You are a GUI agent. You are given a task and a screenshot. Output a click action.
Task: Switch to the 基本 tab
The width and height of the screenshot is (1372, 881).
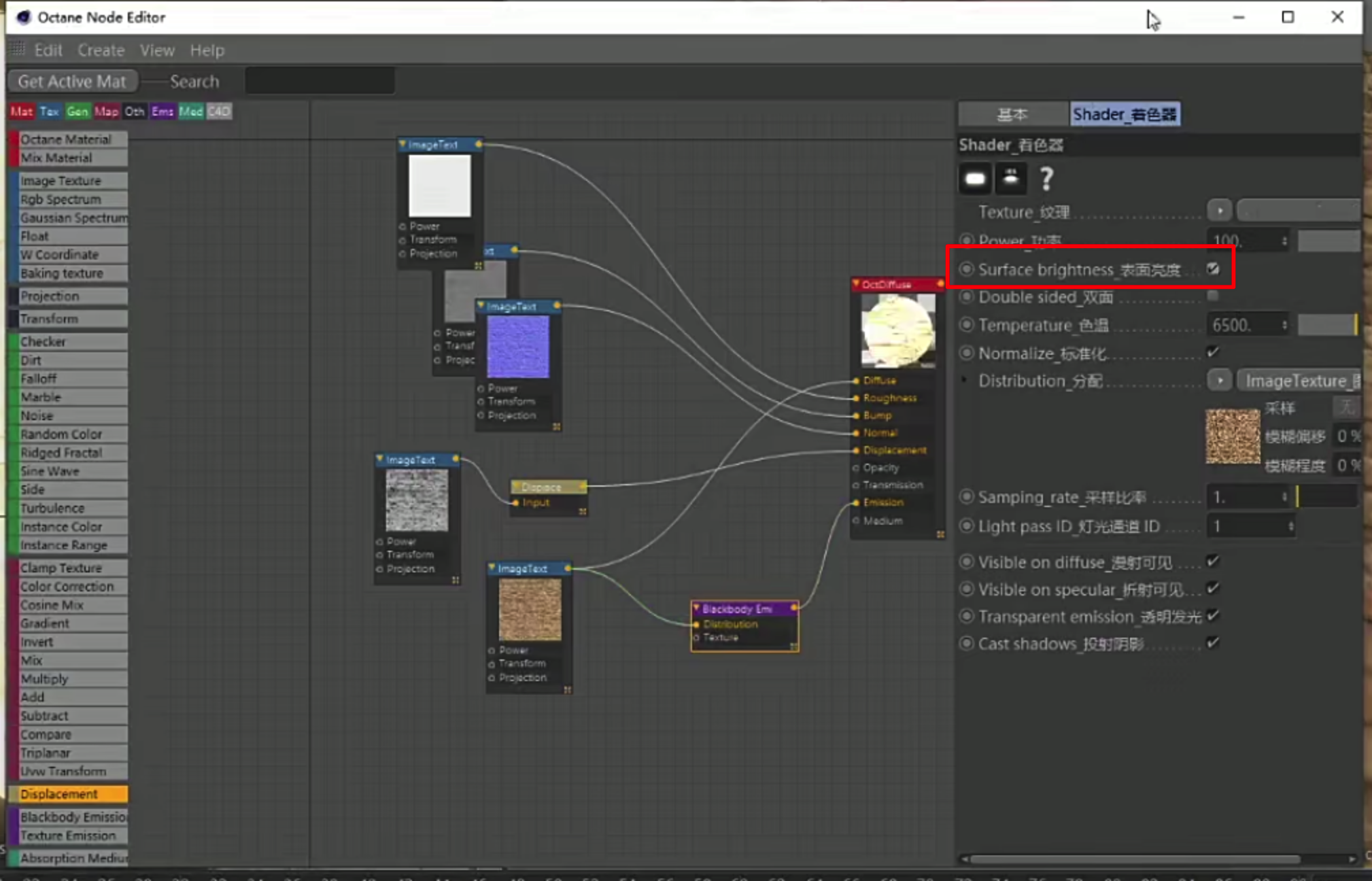1012,114
